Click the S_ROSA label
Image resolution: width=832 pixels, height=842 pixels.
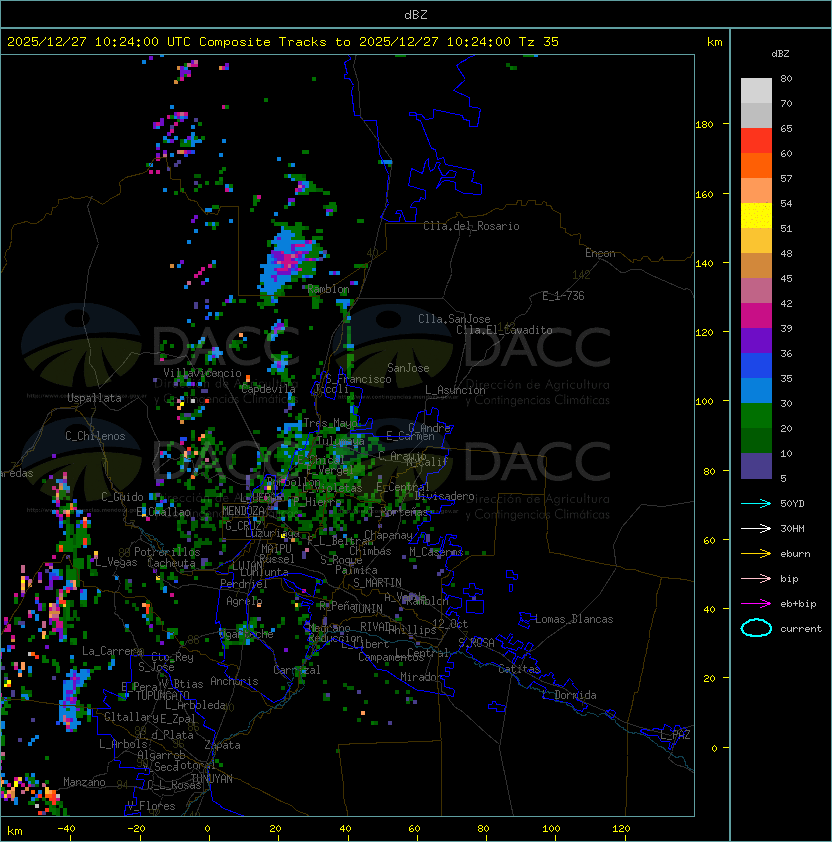(476, 643)
